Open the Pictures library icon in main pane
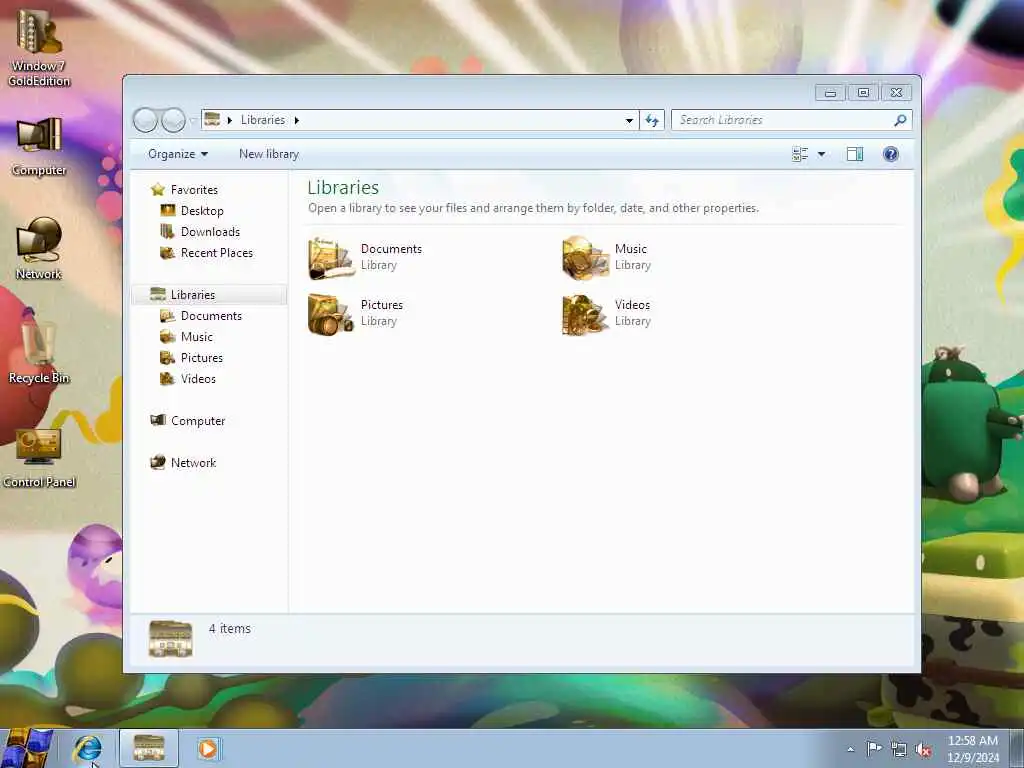Screen dimensions: 1024x768 tap(331, 314)
